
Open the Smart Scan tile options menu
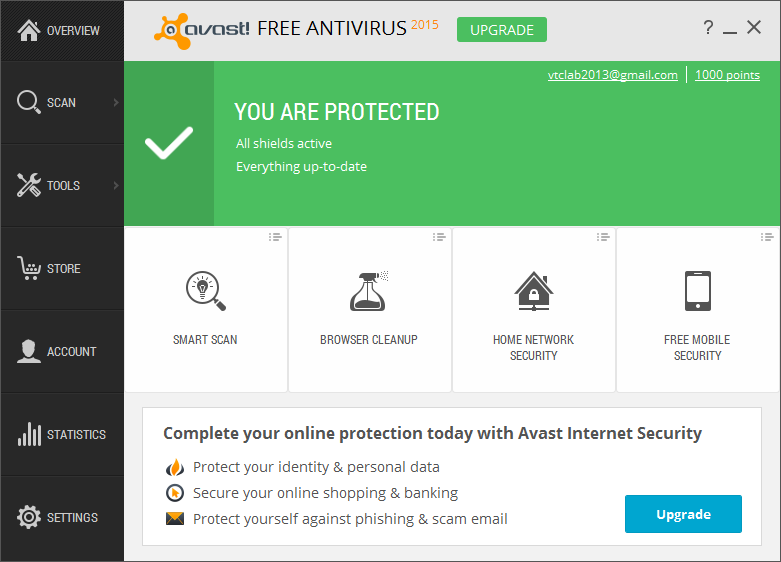pyautogui.click(x=275, y=237)
